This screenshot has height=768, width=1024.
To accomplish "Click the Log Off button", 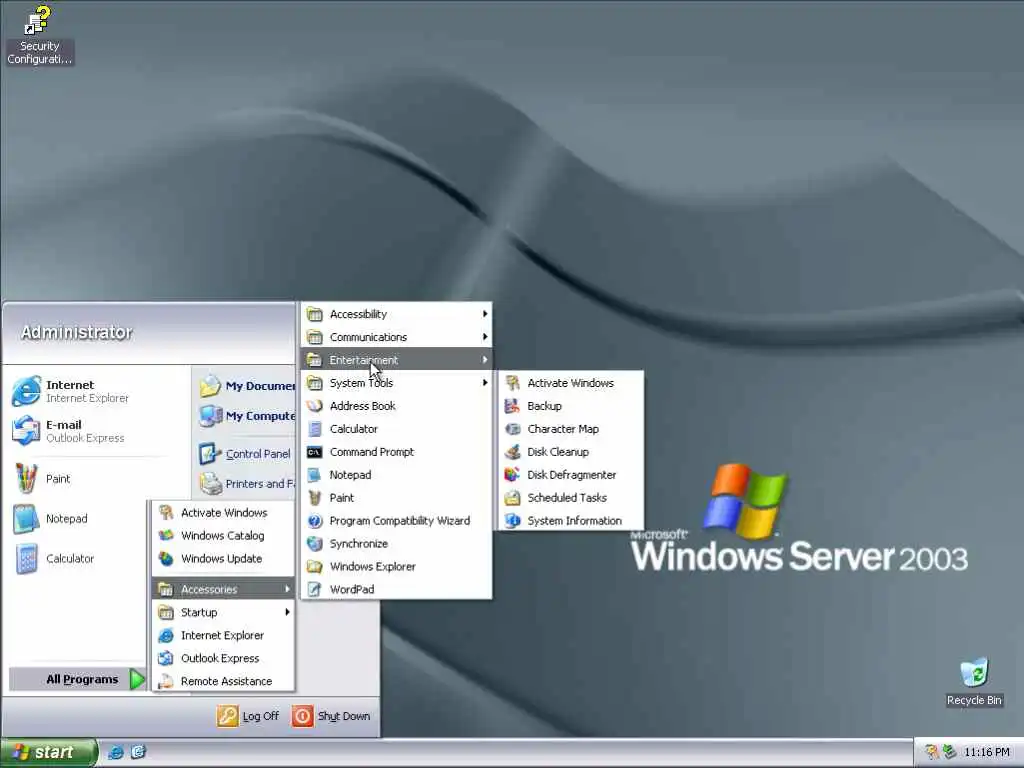I will point(248,716).
